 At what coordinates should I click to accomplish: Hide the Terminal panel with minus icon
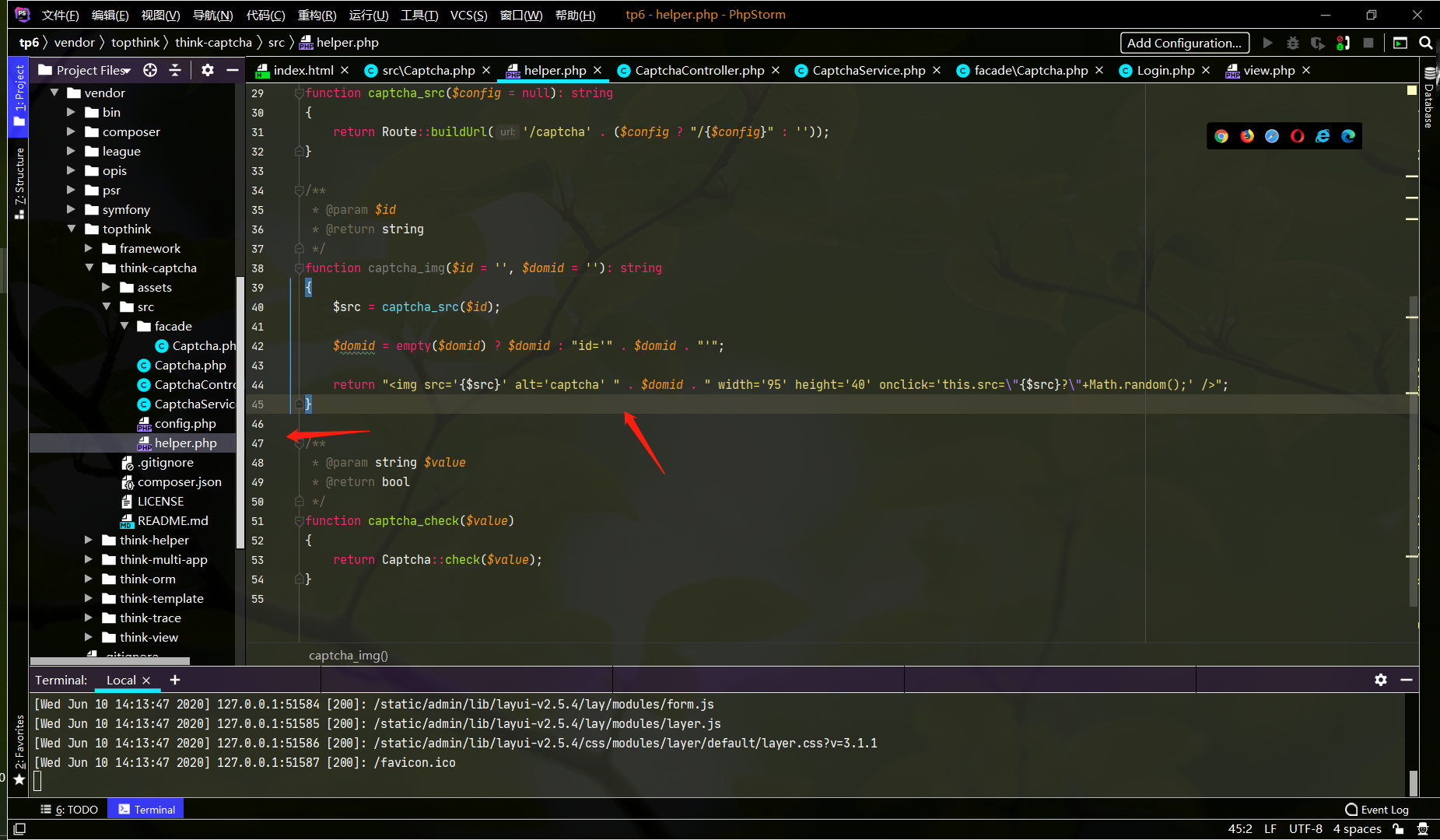coord(1407,680)
